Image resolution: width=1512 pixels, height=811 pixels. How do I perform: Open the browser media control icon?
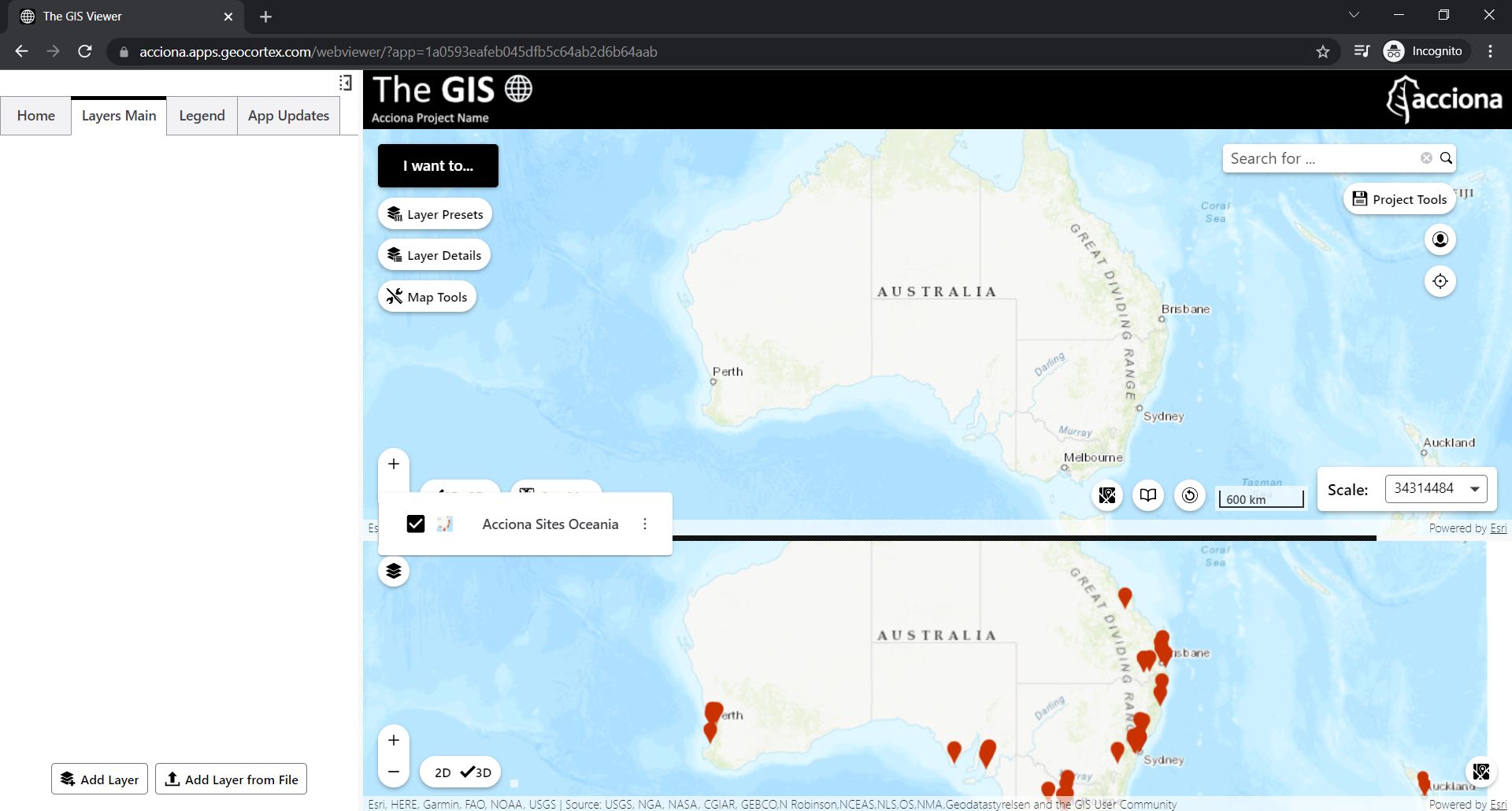click(x=1362, y=52)
